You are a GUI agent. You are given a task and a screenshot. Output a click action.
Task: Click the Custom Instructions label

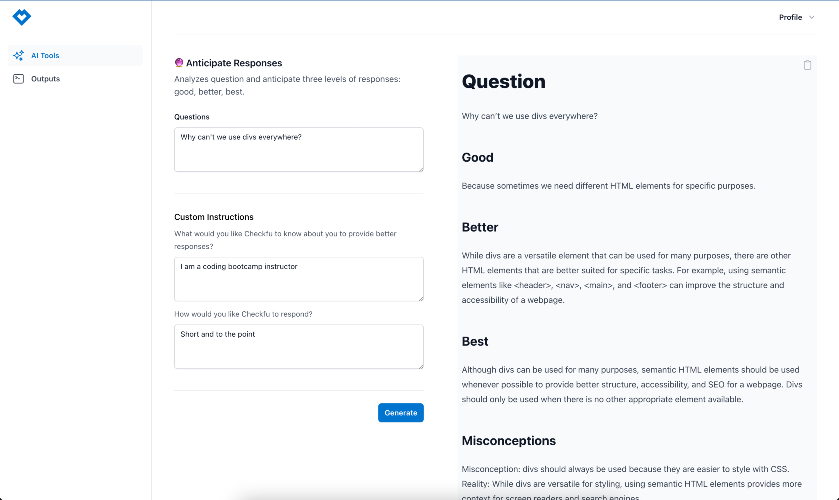click(213, 217)
